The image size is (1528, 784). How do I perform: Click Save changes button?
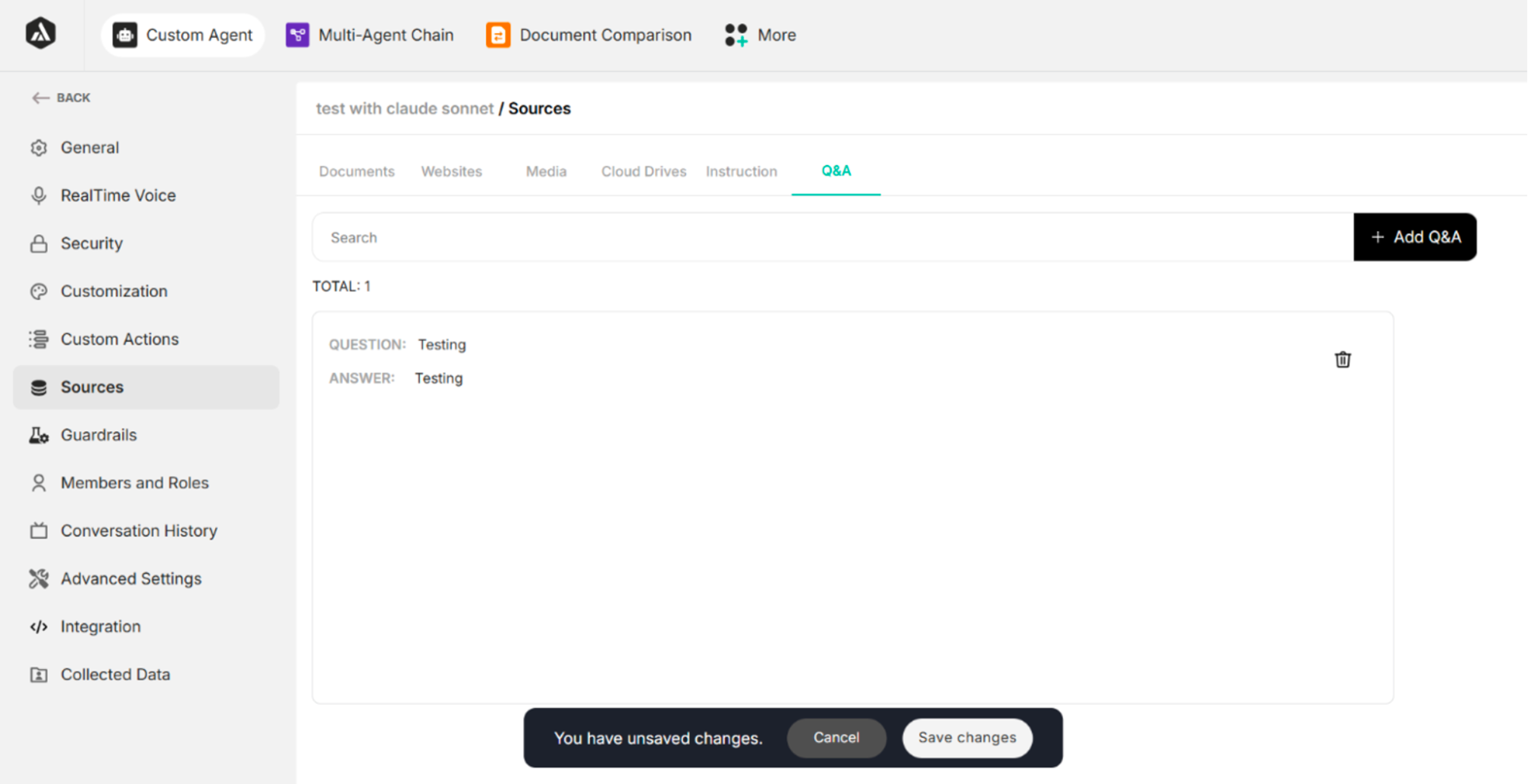[967, 738]
